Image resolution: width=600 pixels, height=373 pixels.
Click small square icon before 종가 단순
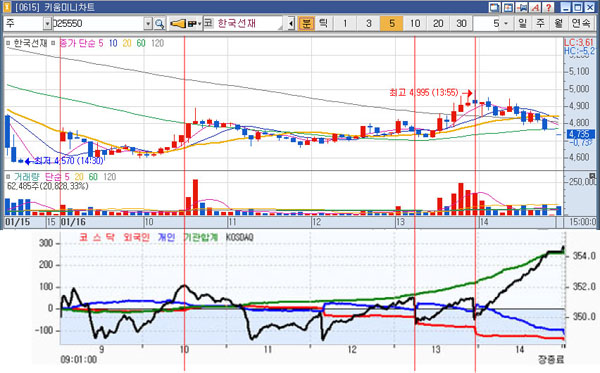coord(53,44)
